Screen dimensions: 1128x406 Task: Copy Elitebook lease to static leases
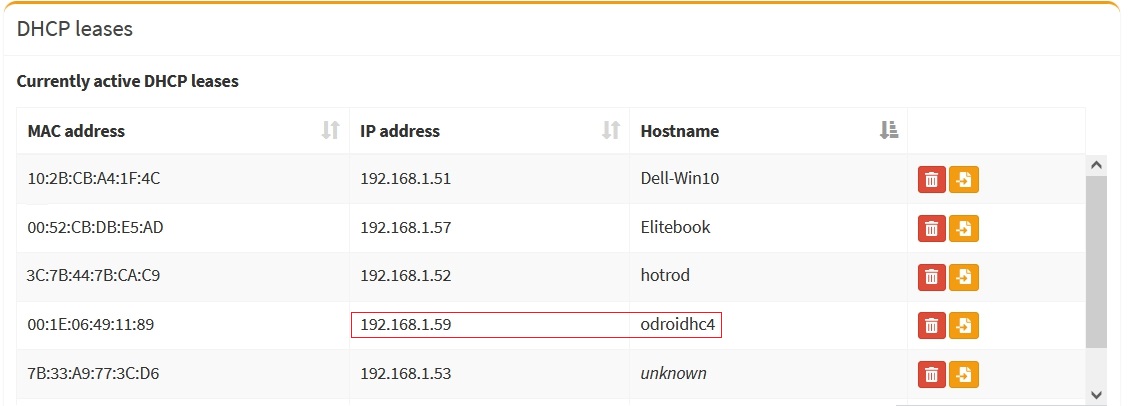(x=963, y=228)
